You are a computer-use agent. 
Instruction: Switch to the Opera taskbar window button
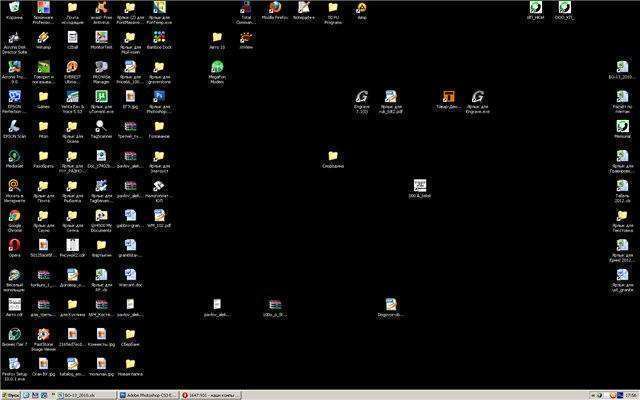tap(210, 395)
